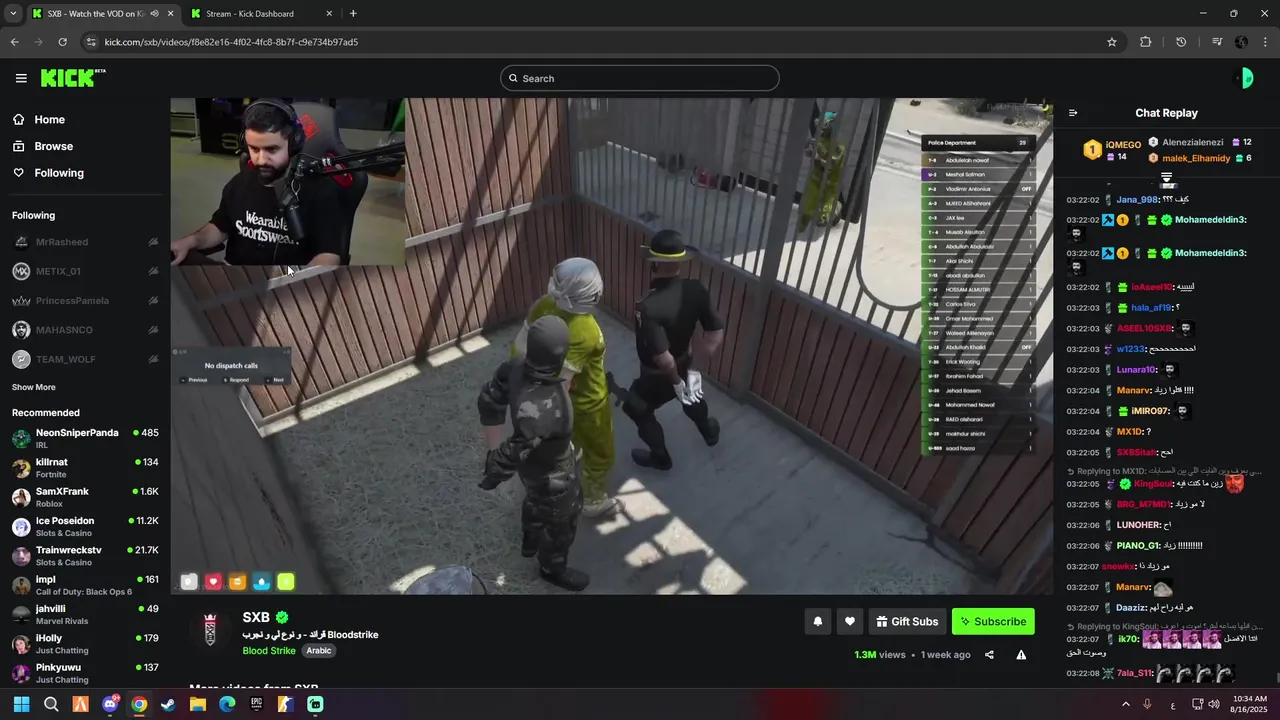Toggle the system tray microphone icon
This screenshot has width=1280, height=720.
click(x=1147, y=704)
